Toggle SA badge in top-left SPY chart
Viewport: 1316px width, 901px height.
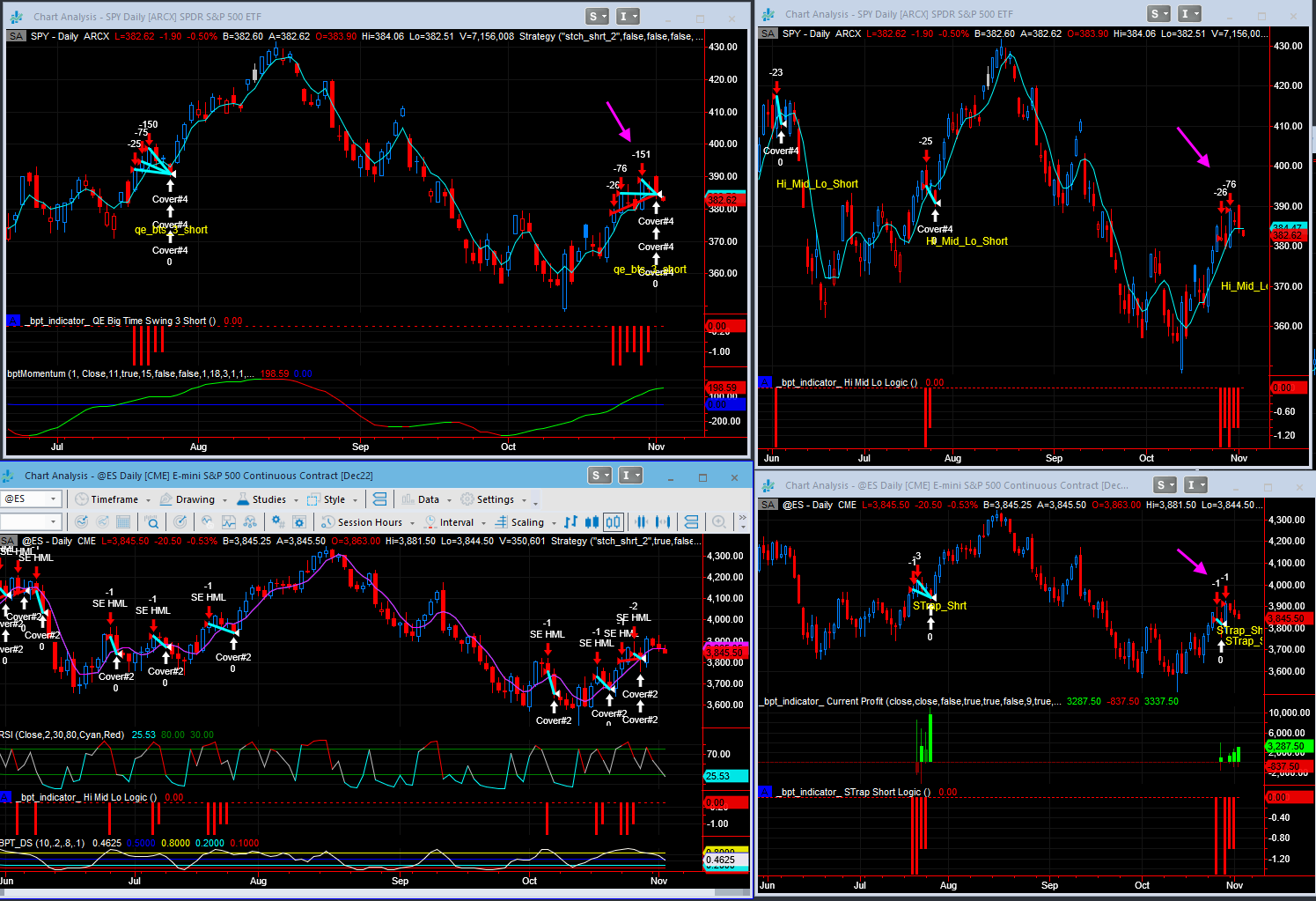[17, 36]
